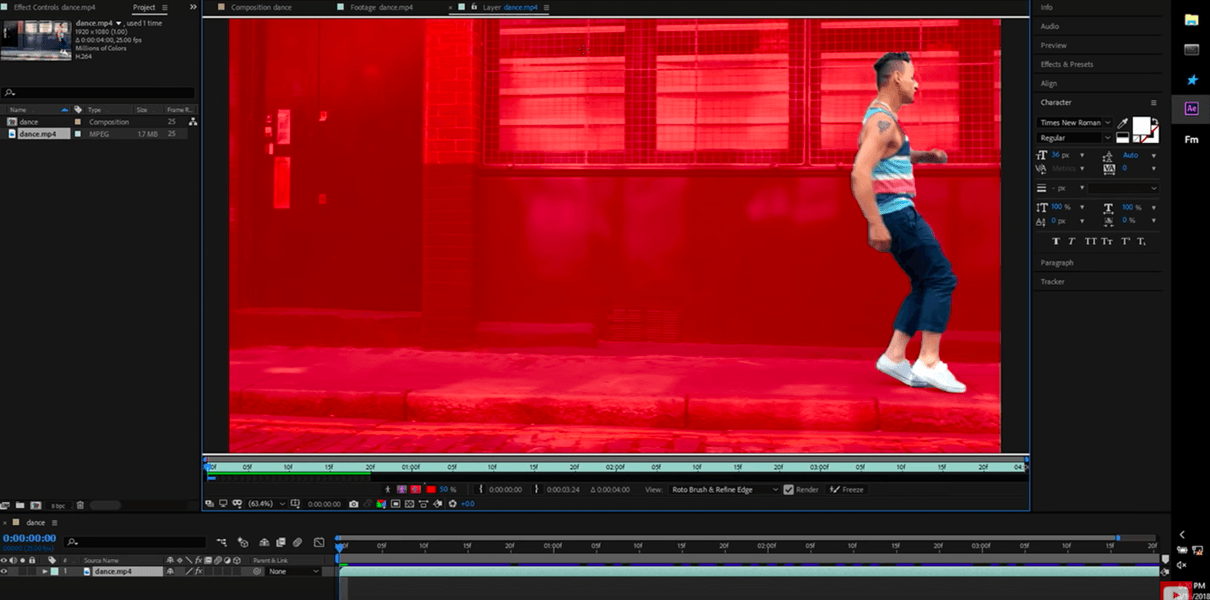This screenshot has width=1210, height=600.
Task: Open the Times New Roman font dropdown
Action: pyautogui.click(x=1075, y=122)
